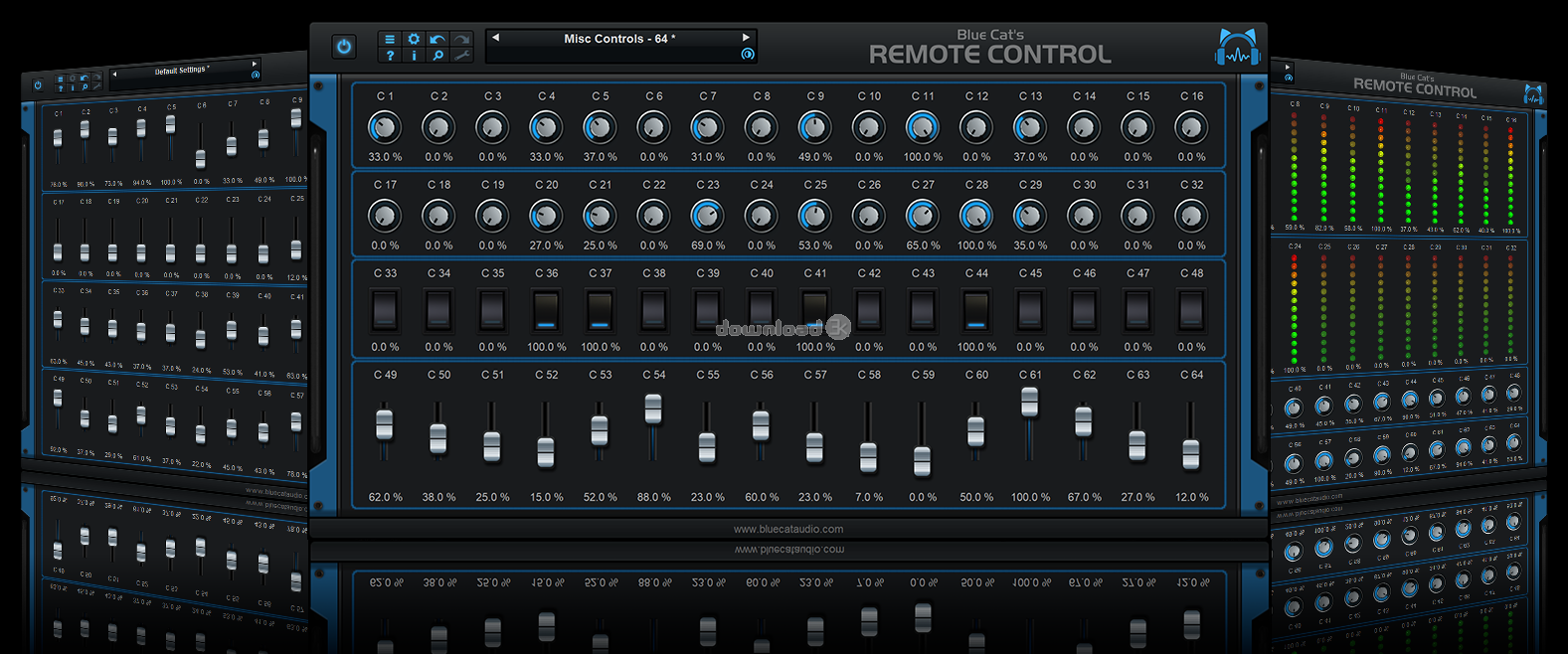The width and height of the screenshot is (1568, 654).
Task: Click the C 7 knob
Action: [707, 127]
